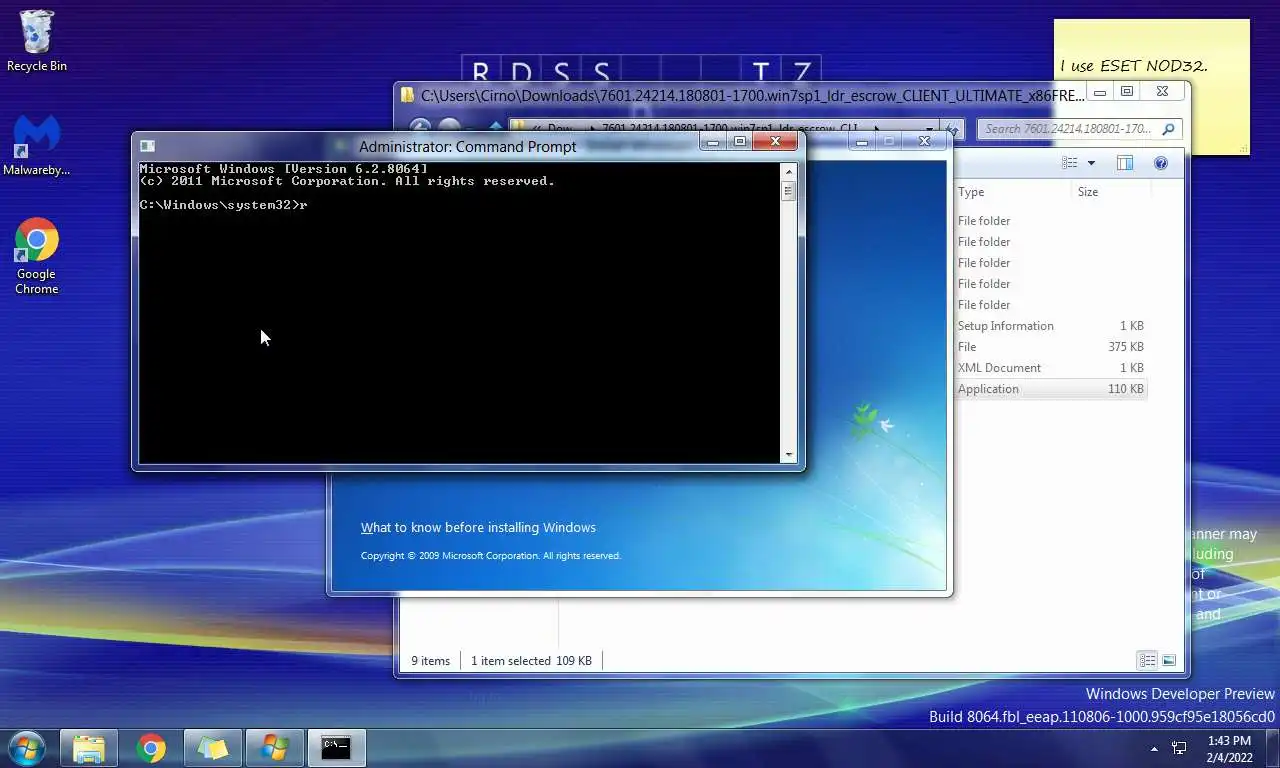Switch to Windows Setup taskbar item
1280x768 pixels.
coord(275,747)
